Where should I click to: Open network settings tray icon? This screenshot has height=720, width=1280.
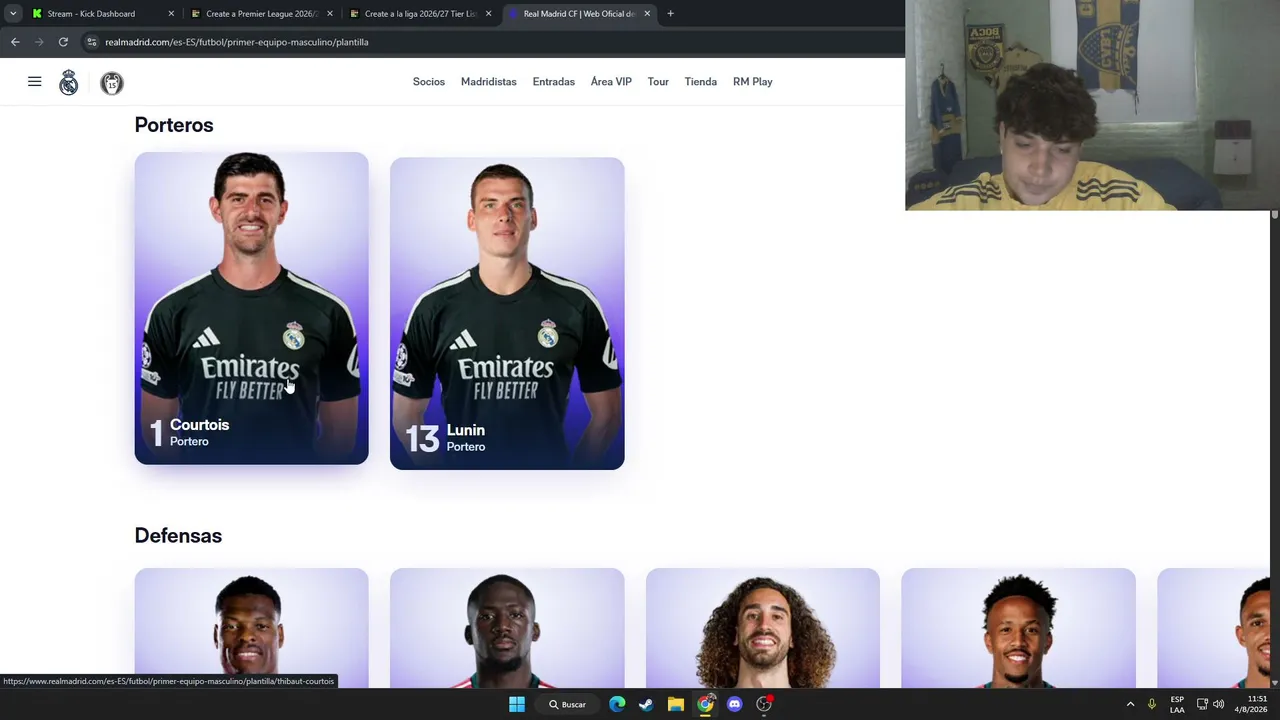pos(1202,704)
